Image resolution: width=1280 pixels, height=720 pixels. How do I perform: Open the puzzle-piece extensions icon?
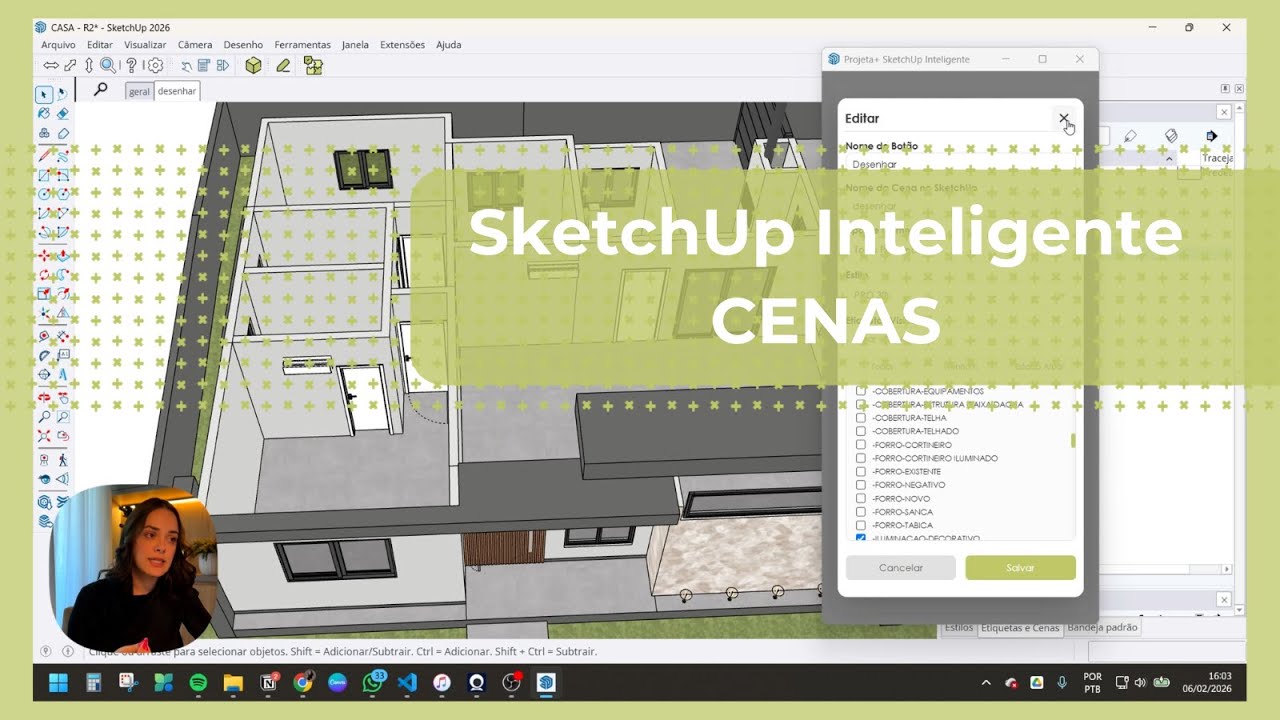(x=314, y=66)
